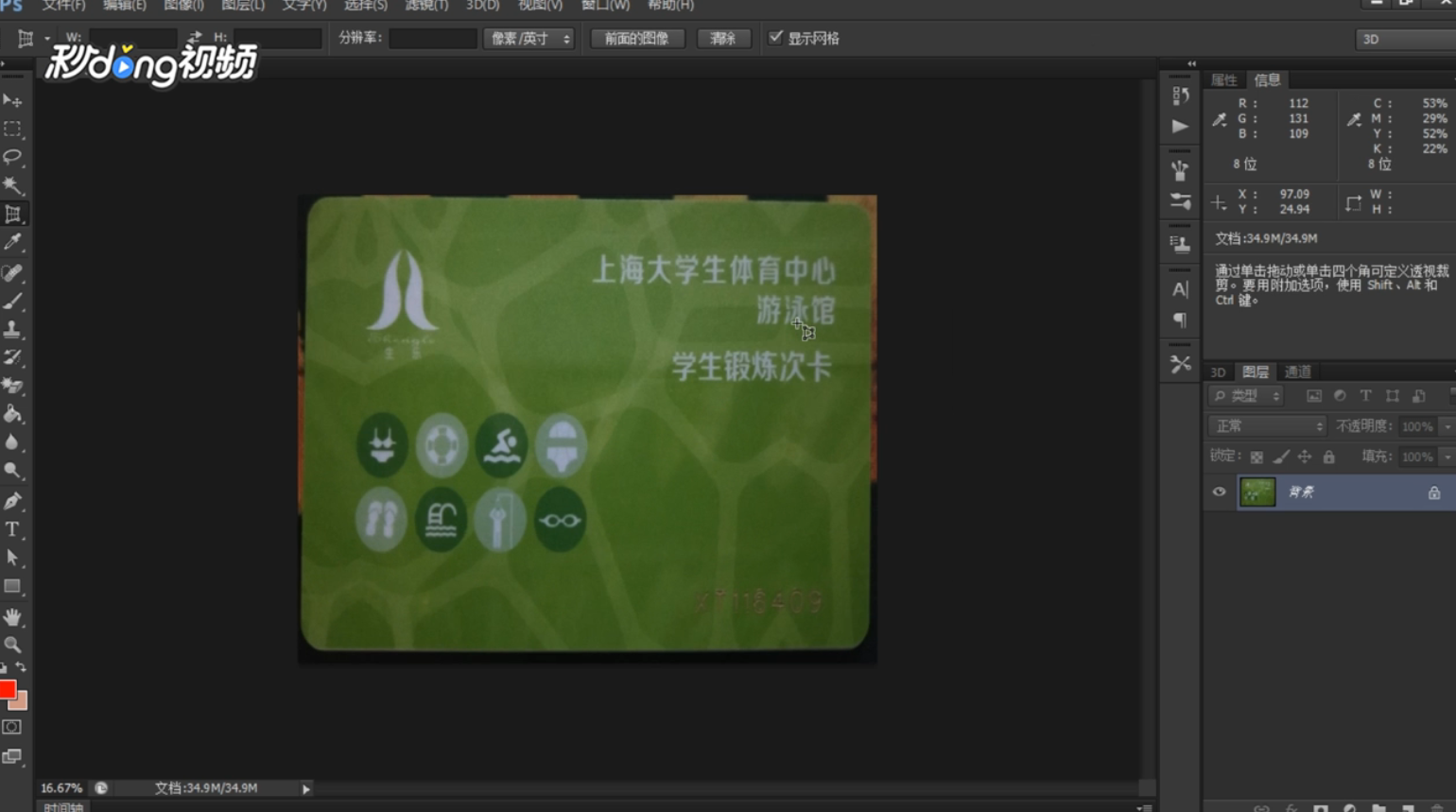Select the Rectangular Marquee tool
Screen dimensions: 1456x812
(x=12, y=129)
